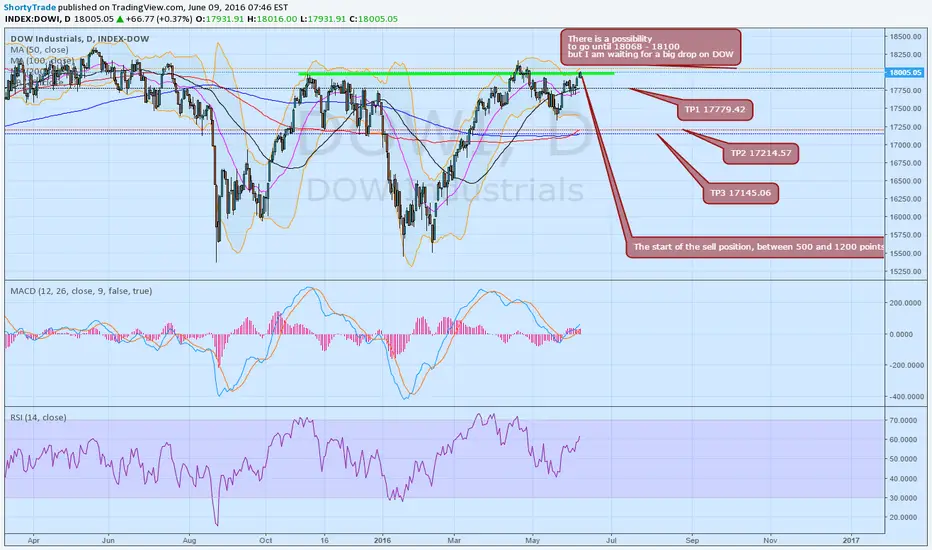
Task: Click 18250.00 on the price axis
Action: (905, 55)
